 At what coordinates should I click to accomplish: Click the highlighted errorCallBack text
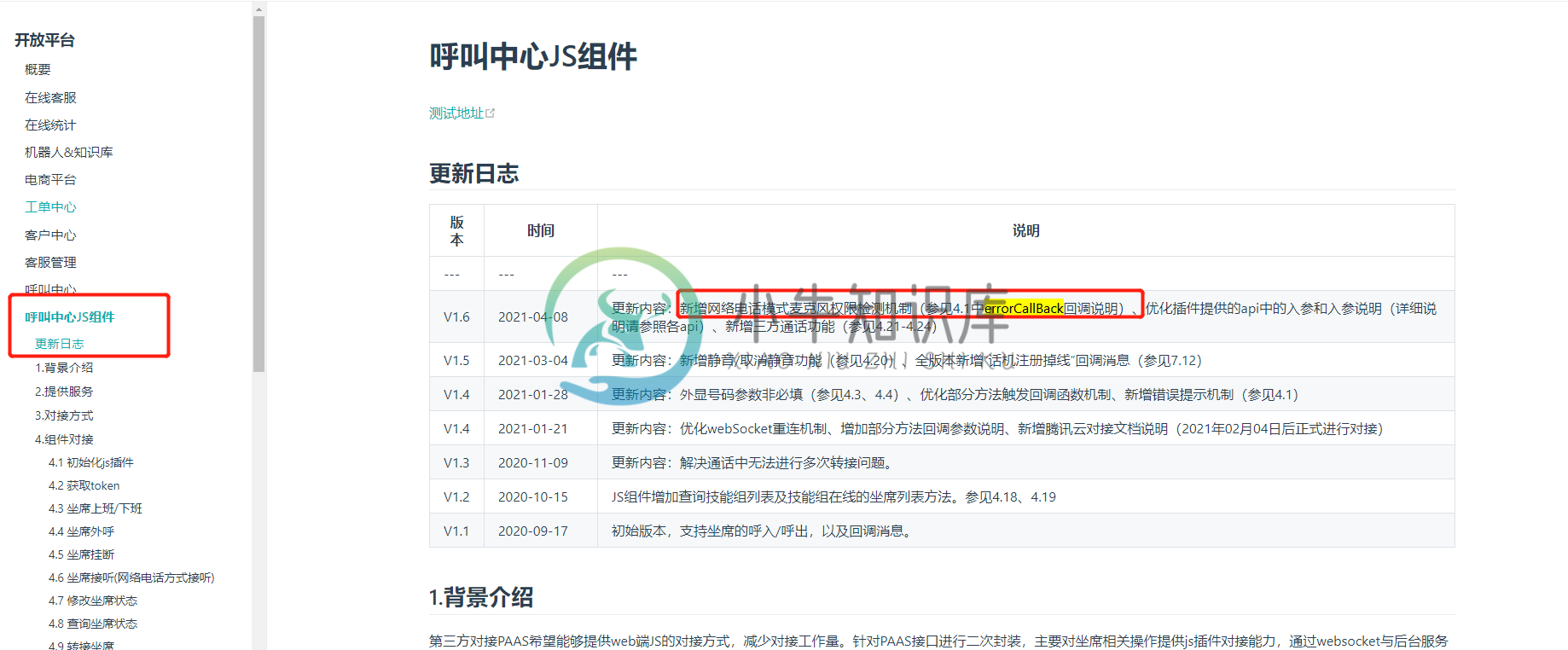pyautogui.click(x=1024, y=308)
